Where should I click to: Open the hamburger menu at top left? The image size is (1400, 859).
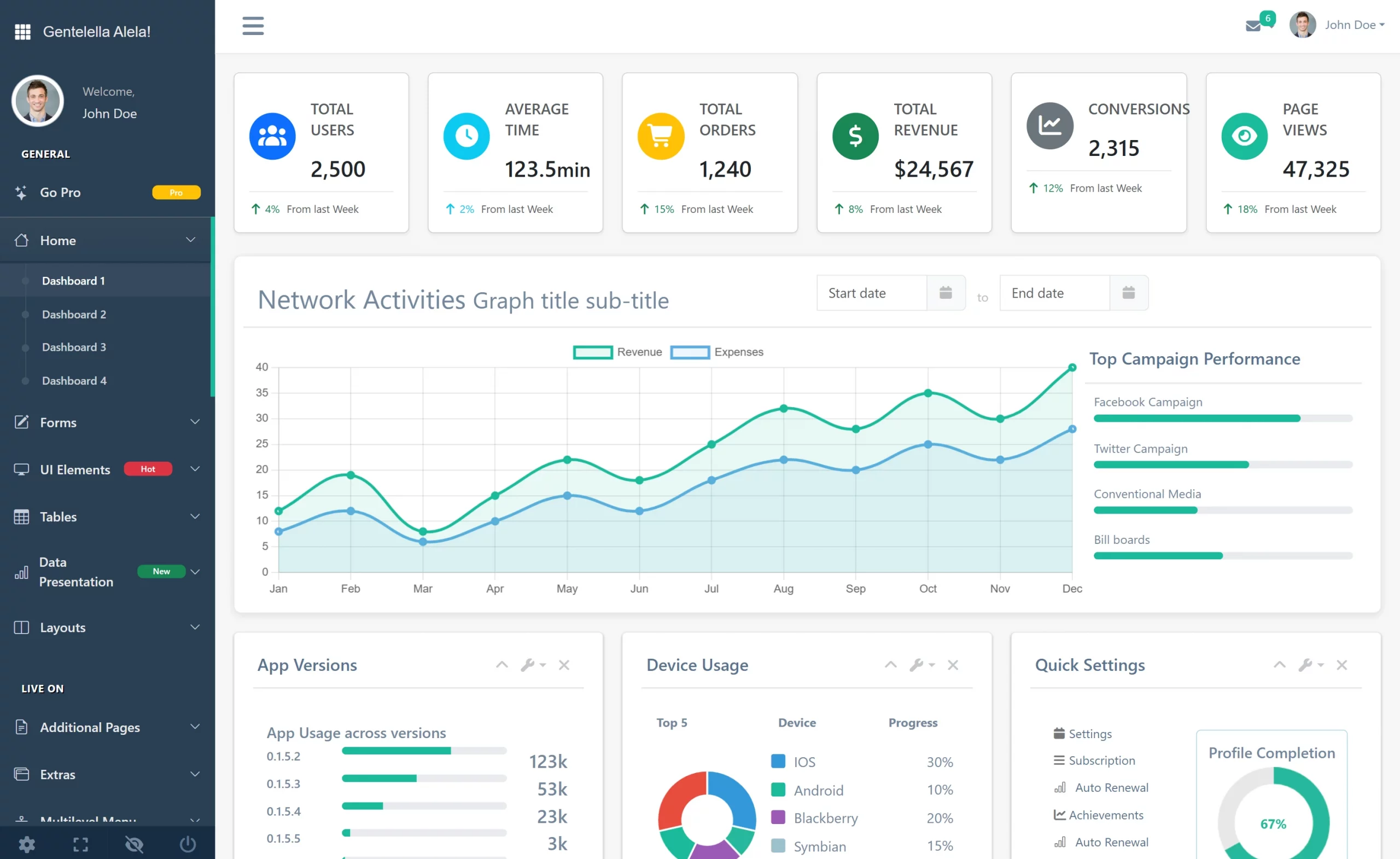[x=253, y=26]
